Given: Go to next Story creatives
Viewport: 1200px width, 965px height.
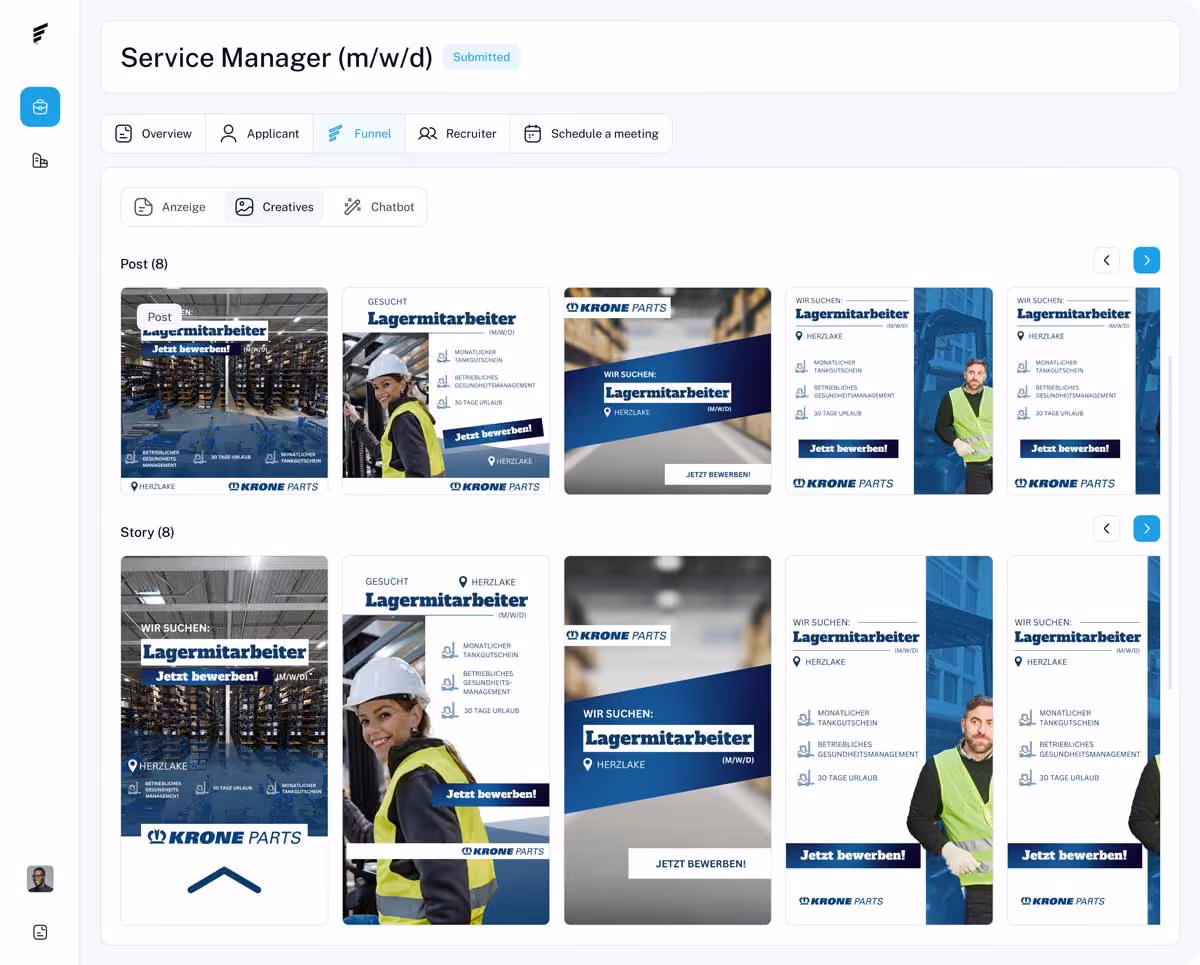Looking at the screenshot, I should click(1147, 528).
